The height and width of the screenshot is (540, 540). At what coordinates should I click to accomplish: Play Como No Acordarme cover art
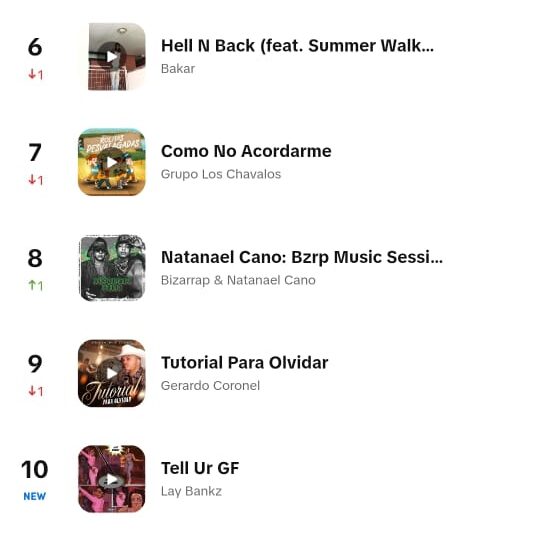point(112,162)
